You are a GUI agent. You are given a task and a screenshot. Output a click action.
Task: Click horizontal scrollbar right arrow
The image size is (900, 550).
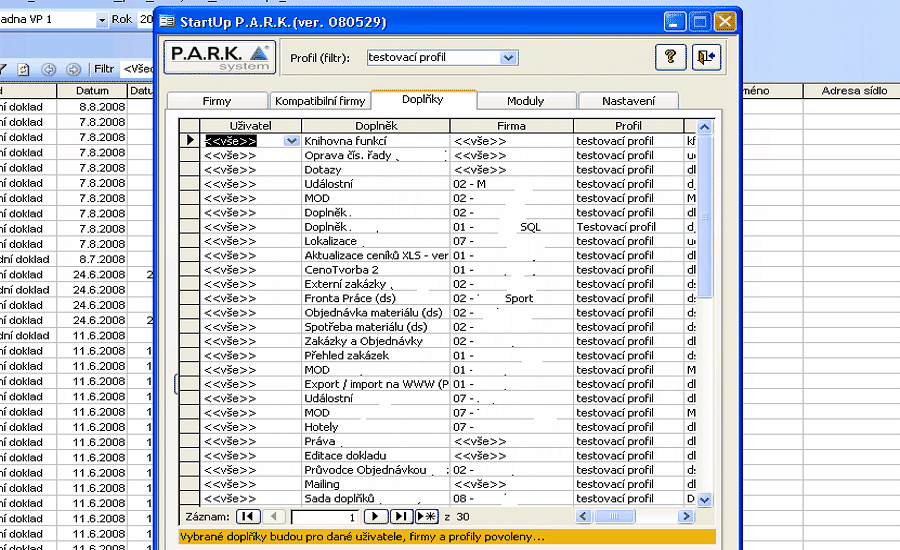pyautogui.click(x=685, y=516)
